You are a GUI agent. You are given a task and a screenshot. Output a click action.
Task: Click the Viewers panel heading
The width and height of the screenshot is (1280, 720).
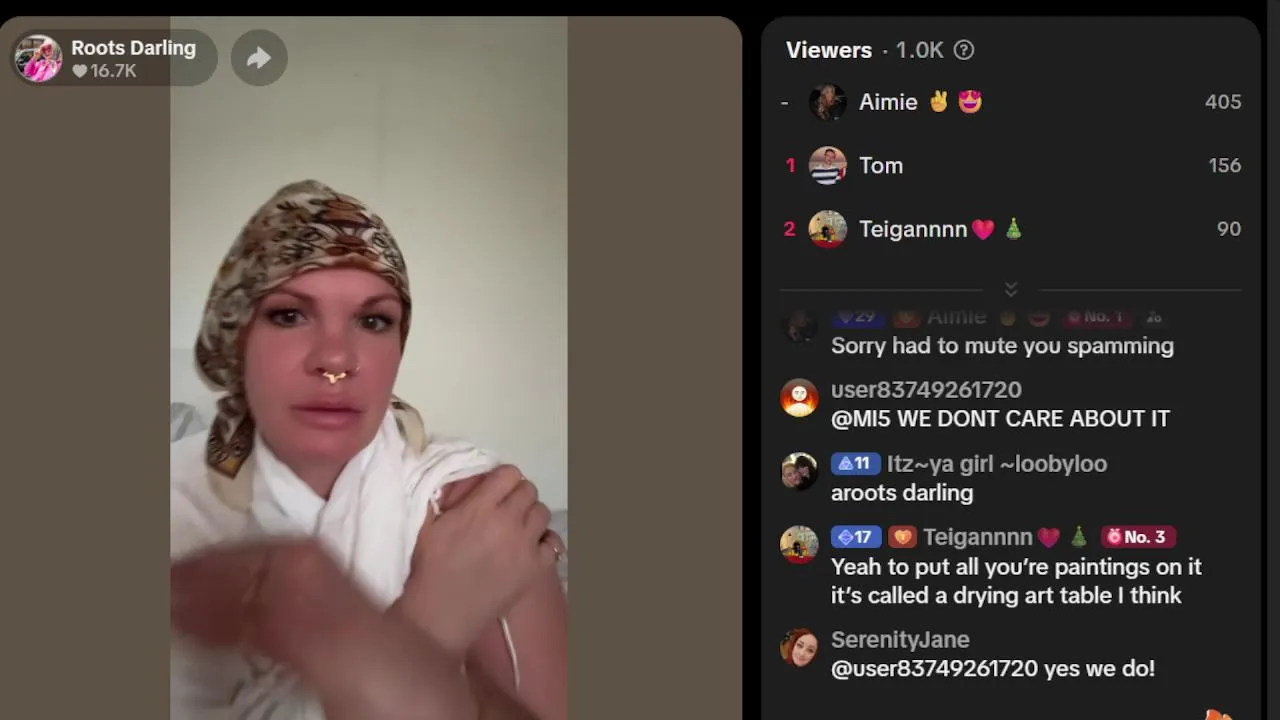(829, 50)
